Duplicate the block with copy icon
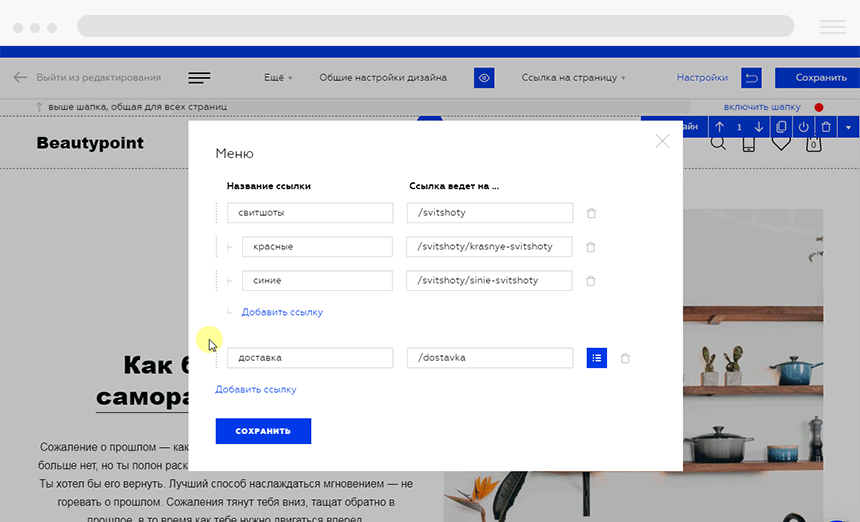Viewport: 860px width, 522px height. (781, 127)
